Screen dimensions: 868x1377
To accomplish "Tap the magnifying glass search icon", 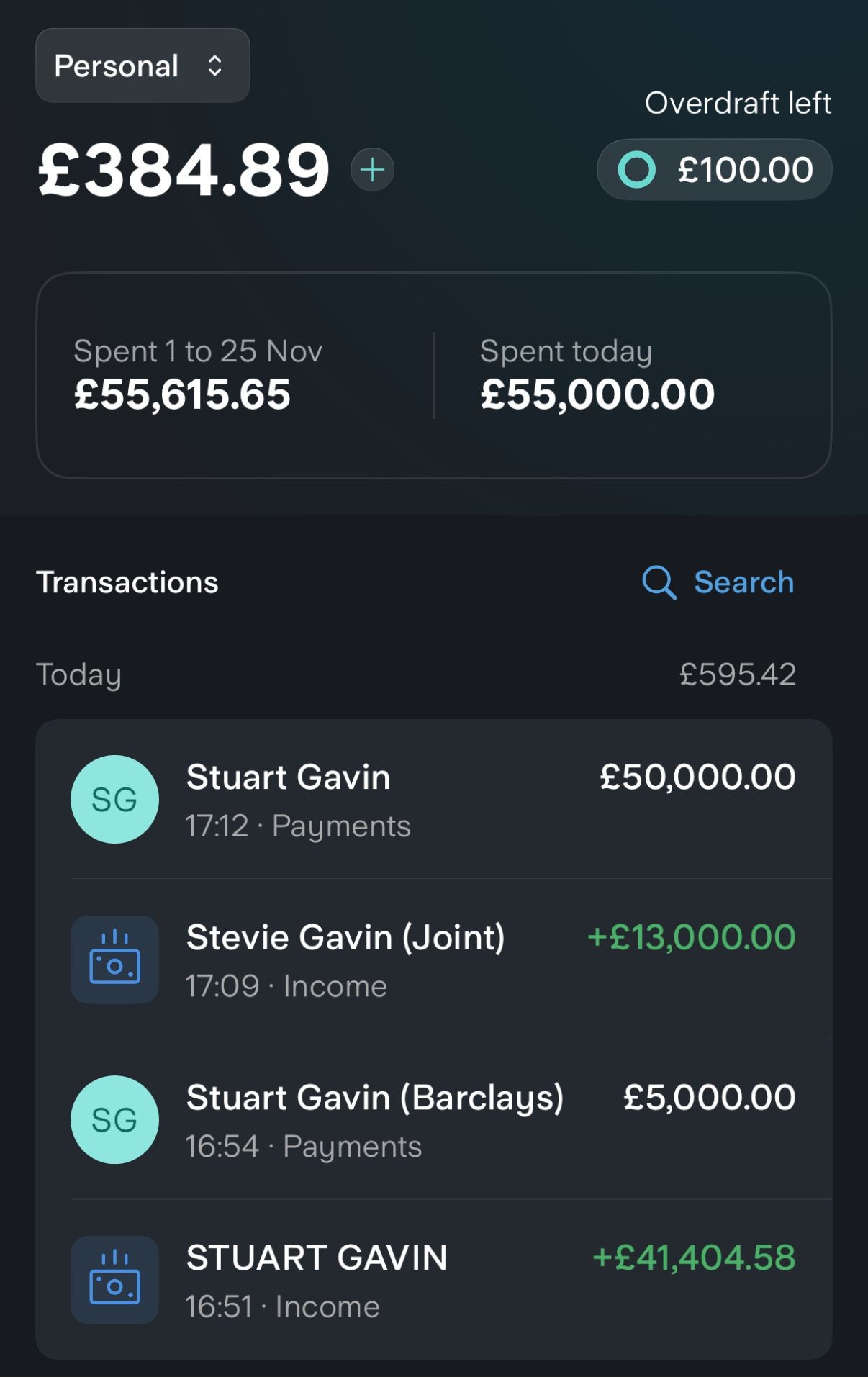I will tap(659, 582).
